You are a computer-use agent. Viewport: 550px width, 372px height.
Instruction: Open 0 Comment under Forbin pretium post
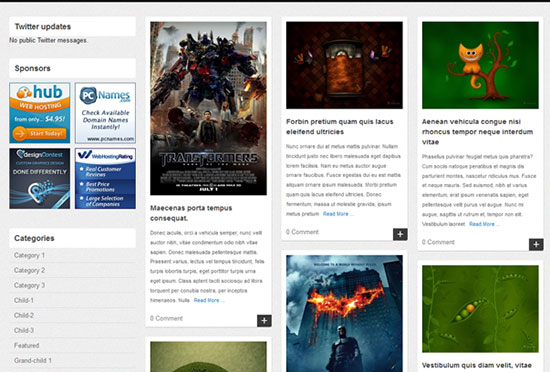(x=302, y=232)
